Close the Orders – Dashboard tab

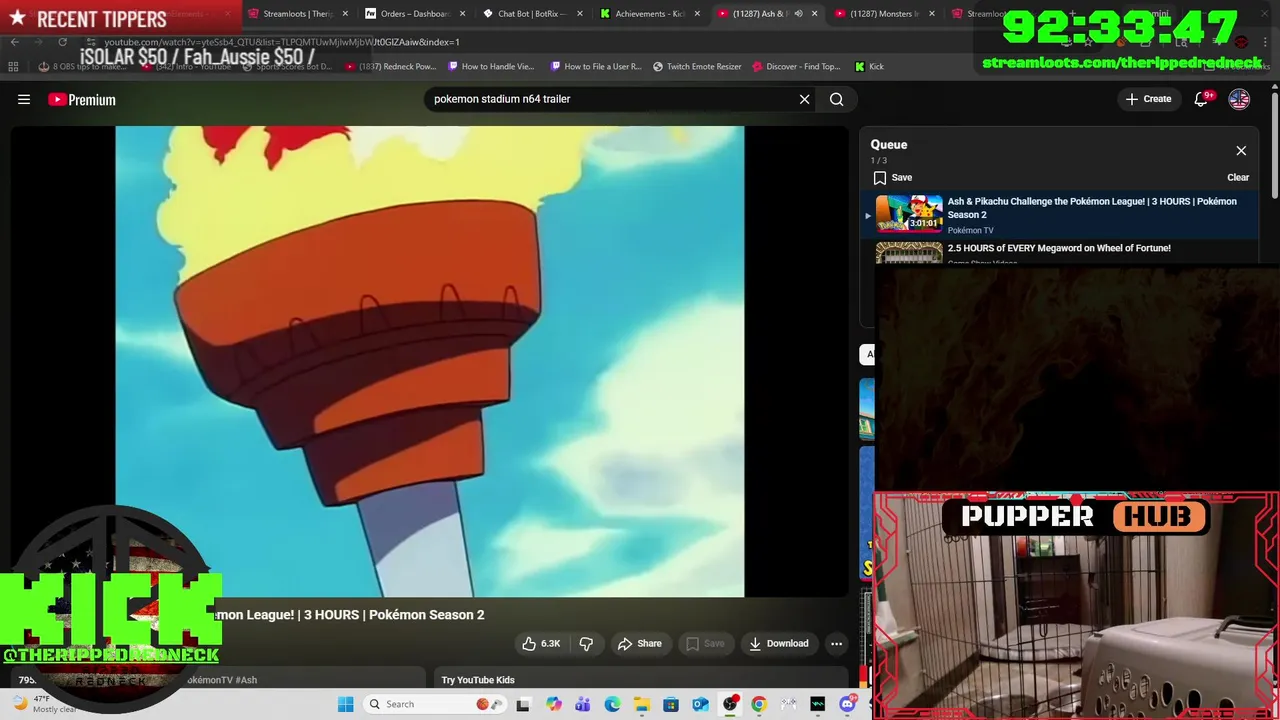point(462,14)
